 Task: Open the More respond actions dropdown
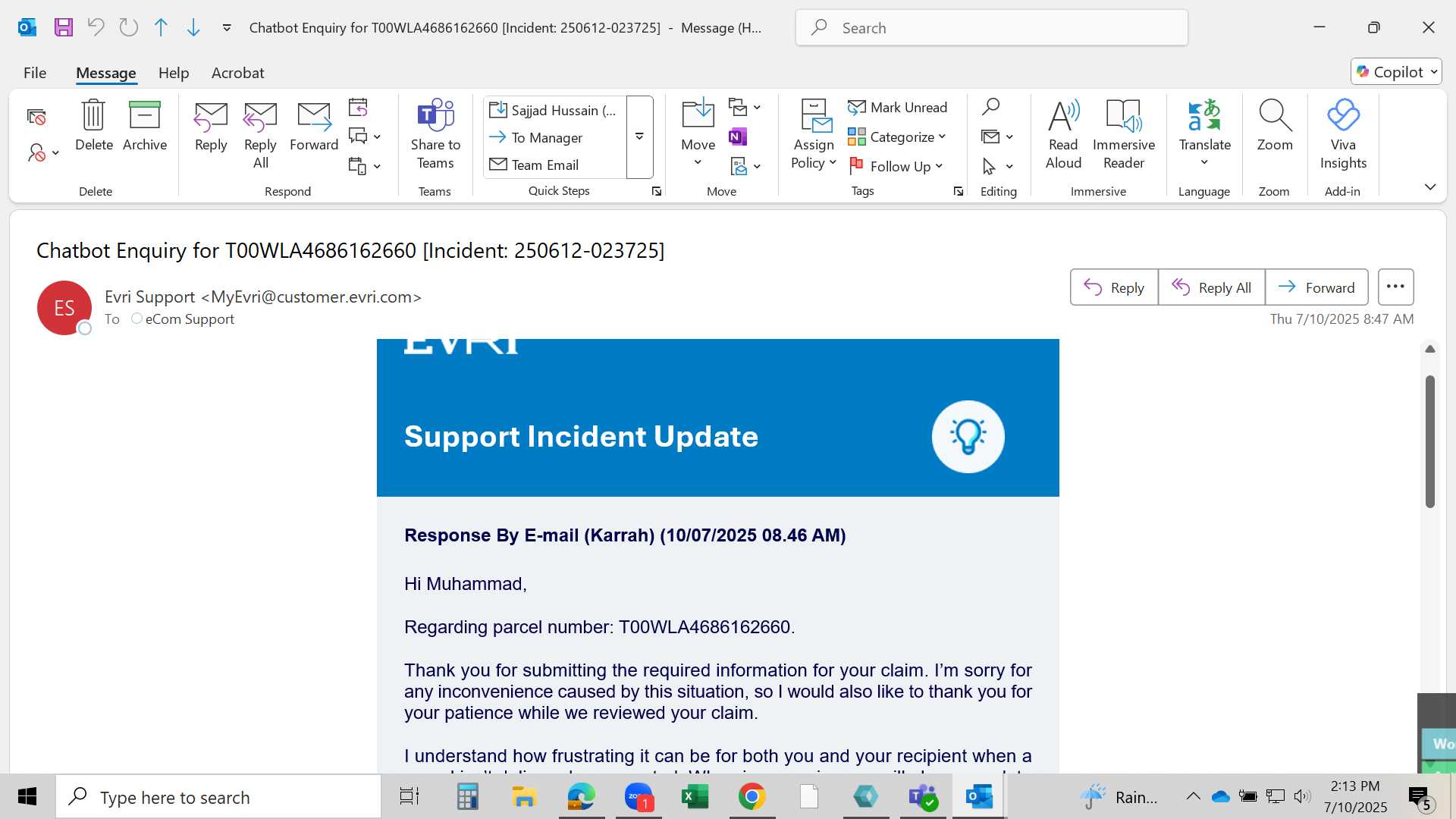coord(364,166)
